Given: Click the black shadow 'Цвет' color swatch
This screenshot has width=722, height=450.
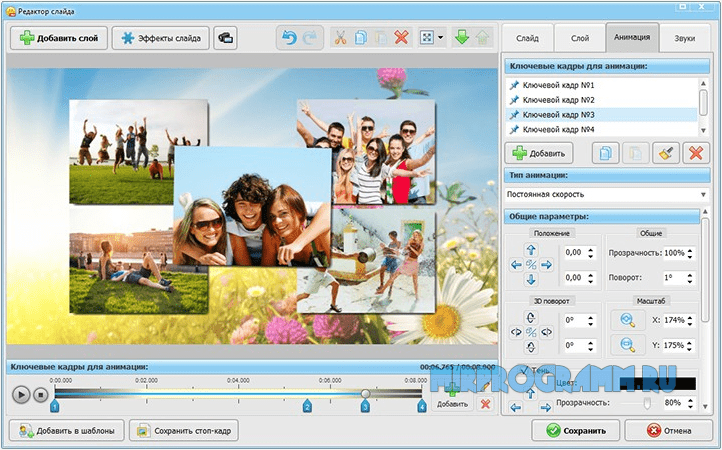Looking at the screenshot, I should click(658, 384).
